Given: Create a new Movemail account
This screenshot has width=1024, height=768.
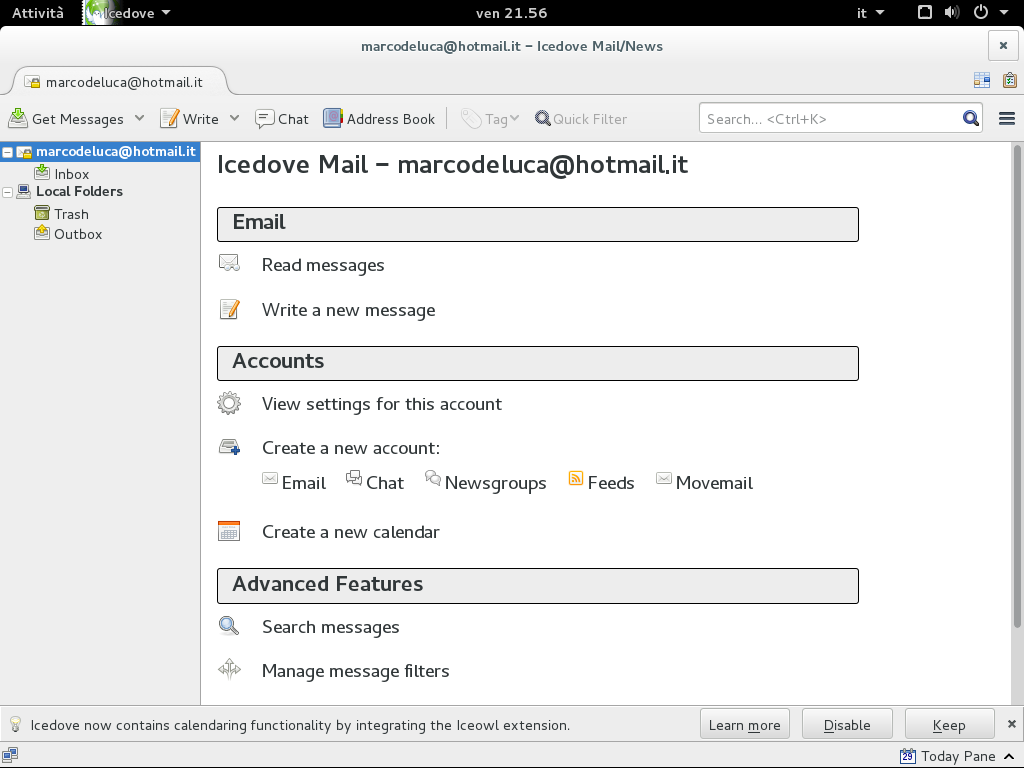Looking at the screenshot, I should [704, 482].
